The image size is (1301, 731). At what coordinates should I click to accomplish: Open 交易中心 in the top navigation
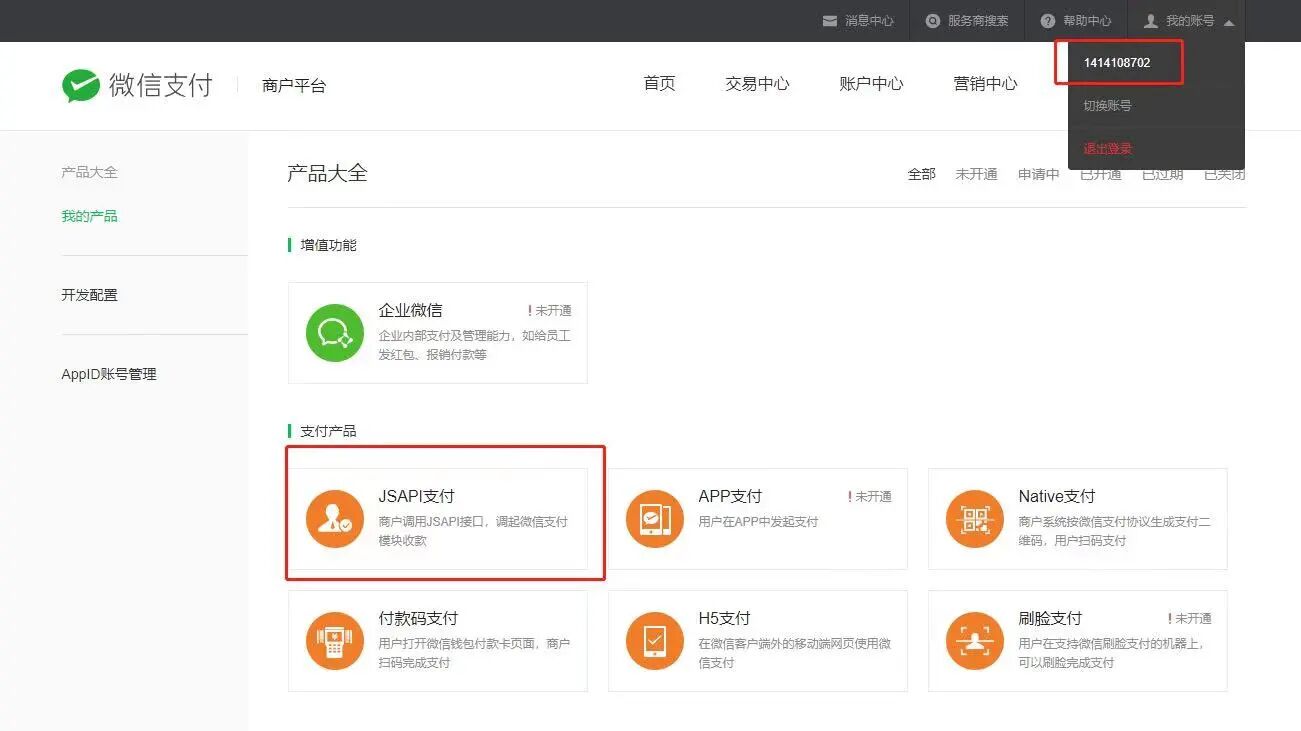coord(757,84)
